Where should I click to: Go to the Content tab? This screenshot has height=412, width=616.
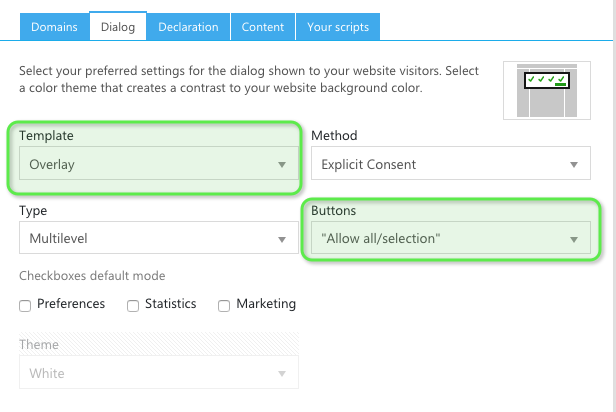262,27
